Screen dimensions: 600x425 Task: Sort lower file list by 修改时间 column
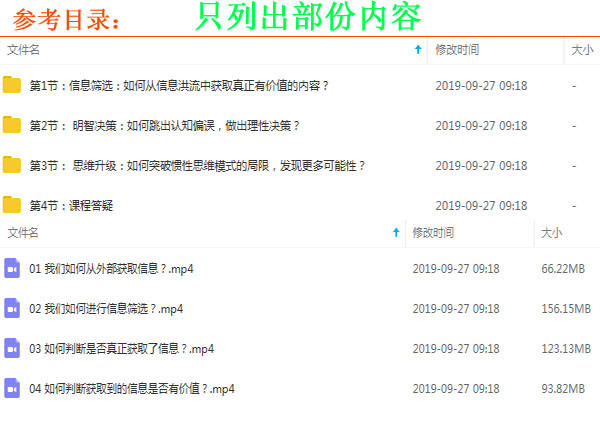pos(433,232)
